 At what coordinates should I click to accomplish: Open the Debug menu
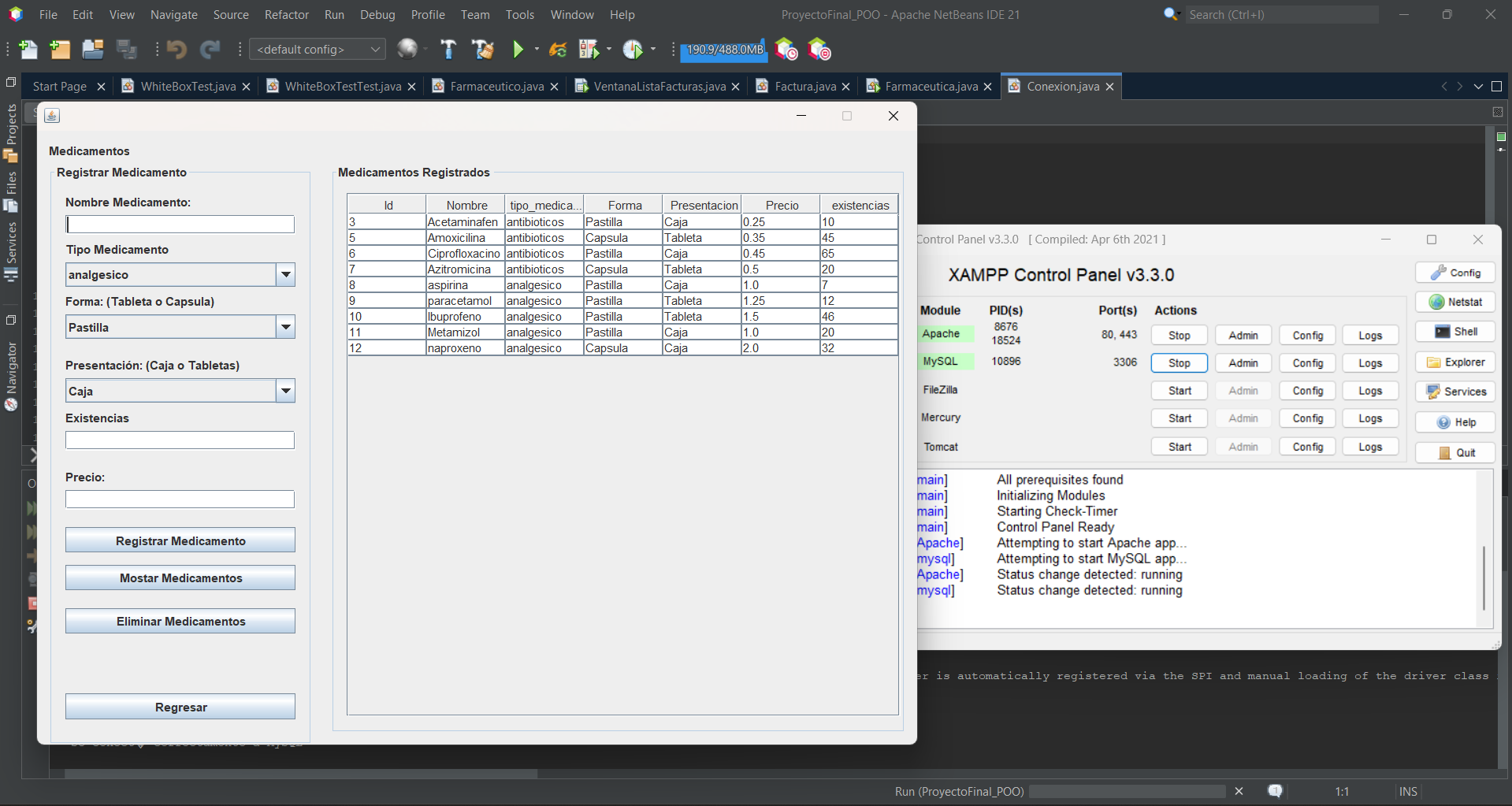point(377,14)
